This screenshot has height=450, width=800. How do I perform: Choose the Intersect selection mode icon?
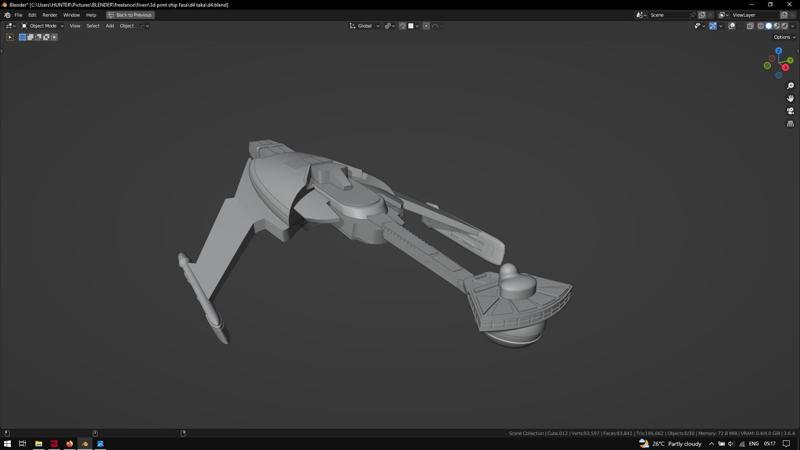[54, 37]
